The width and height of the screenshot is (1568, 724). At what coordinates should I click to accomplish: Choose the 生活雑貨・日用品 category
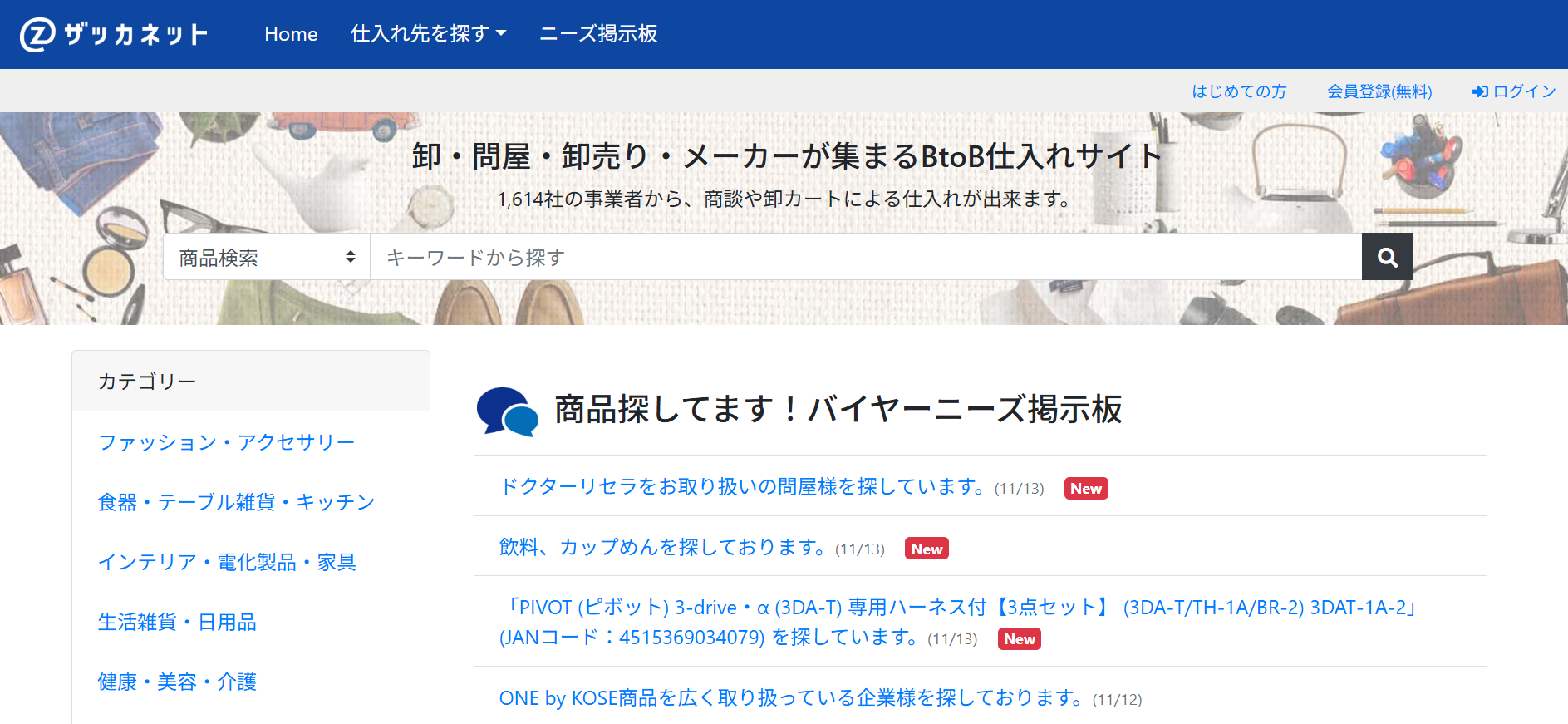pos(177,622)
